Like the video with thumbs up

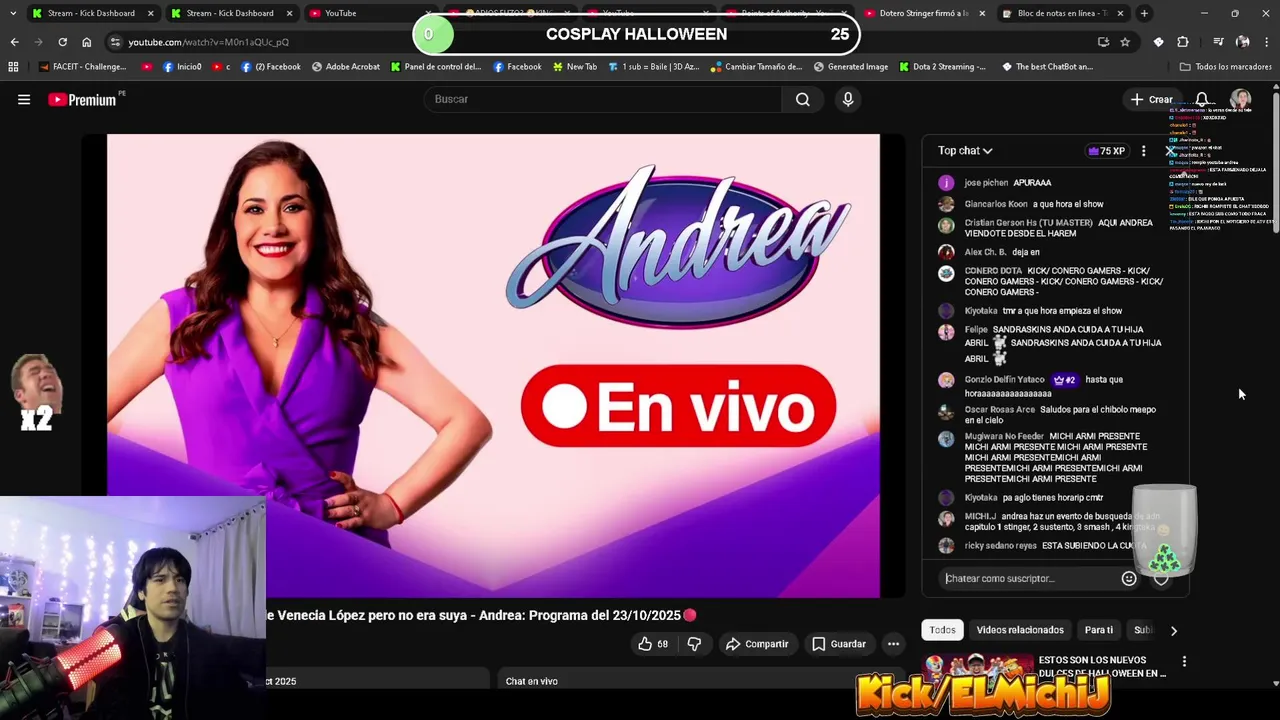653,644
